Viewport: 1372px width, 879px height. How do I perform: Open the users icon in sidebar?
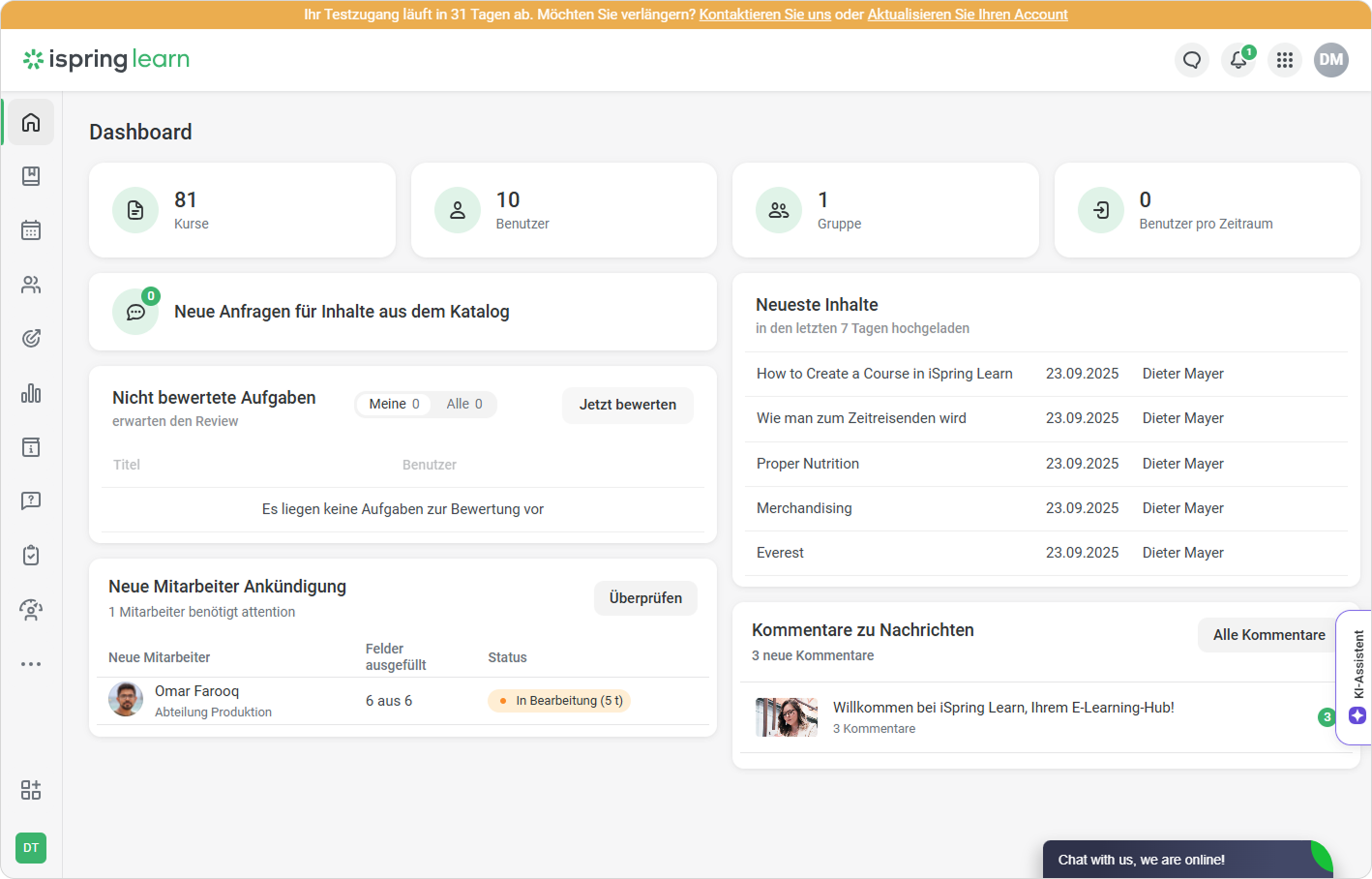(31, 285)
